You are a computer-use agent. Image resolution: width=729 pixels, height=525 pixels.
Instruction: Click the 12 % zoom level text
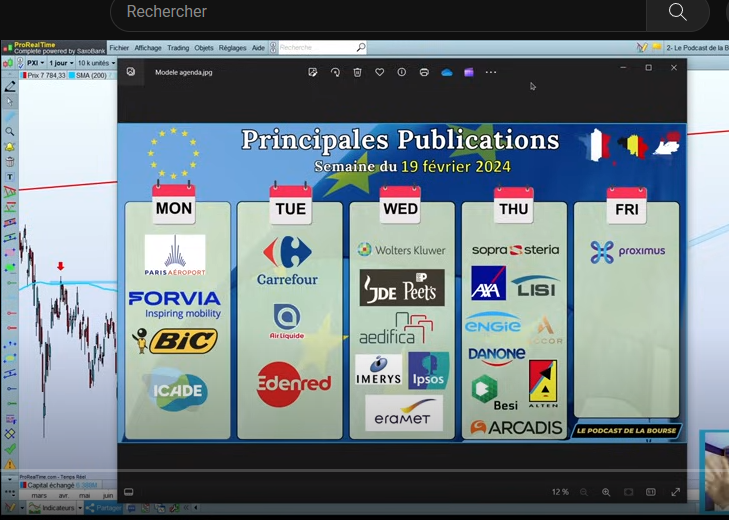tap(560, 492)
